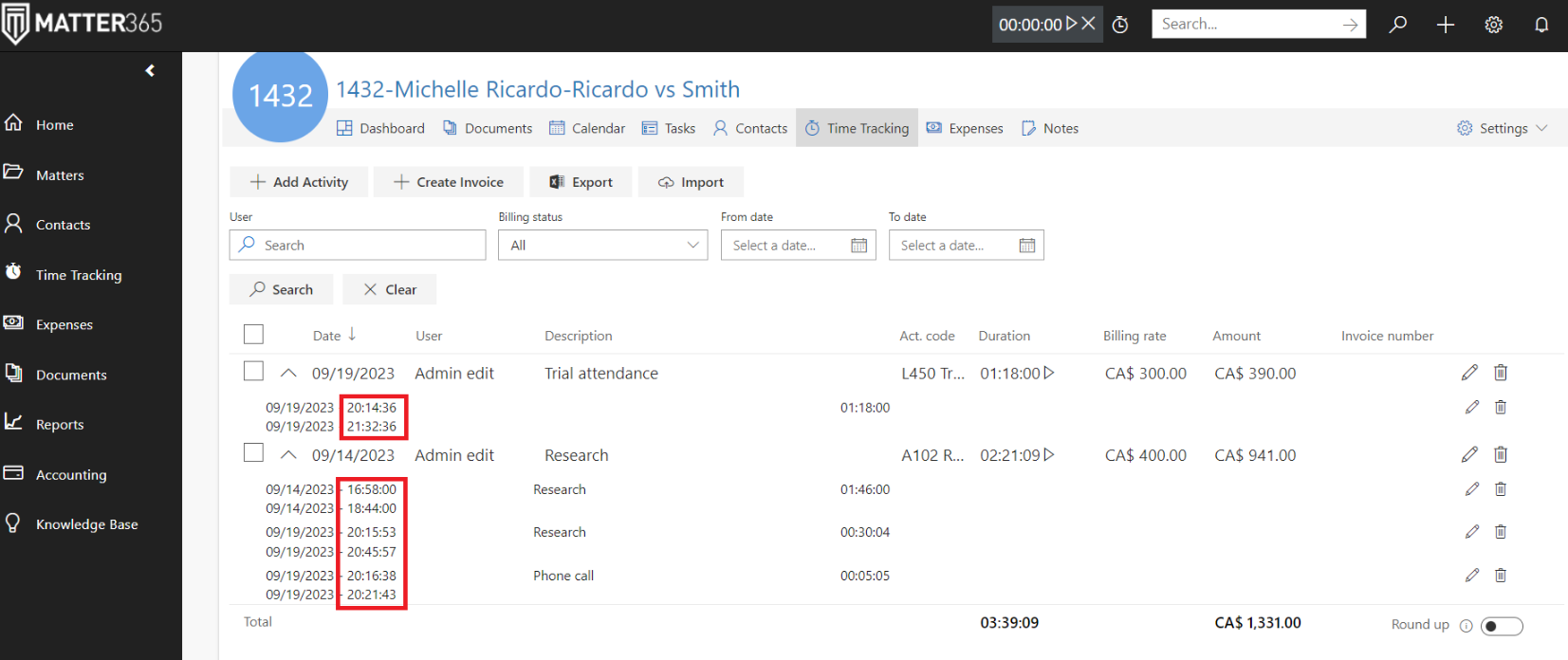Toggle the Round up switch

click(x=1502, y=626)
